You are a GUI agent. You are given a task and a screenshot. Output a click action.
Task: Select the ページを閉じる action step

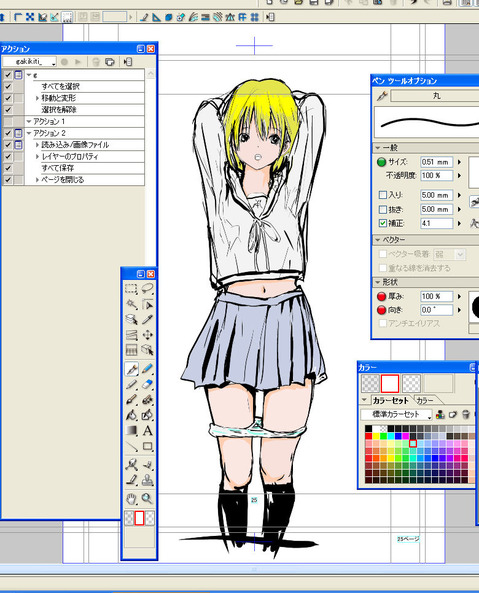tap(62, 180)
